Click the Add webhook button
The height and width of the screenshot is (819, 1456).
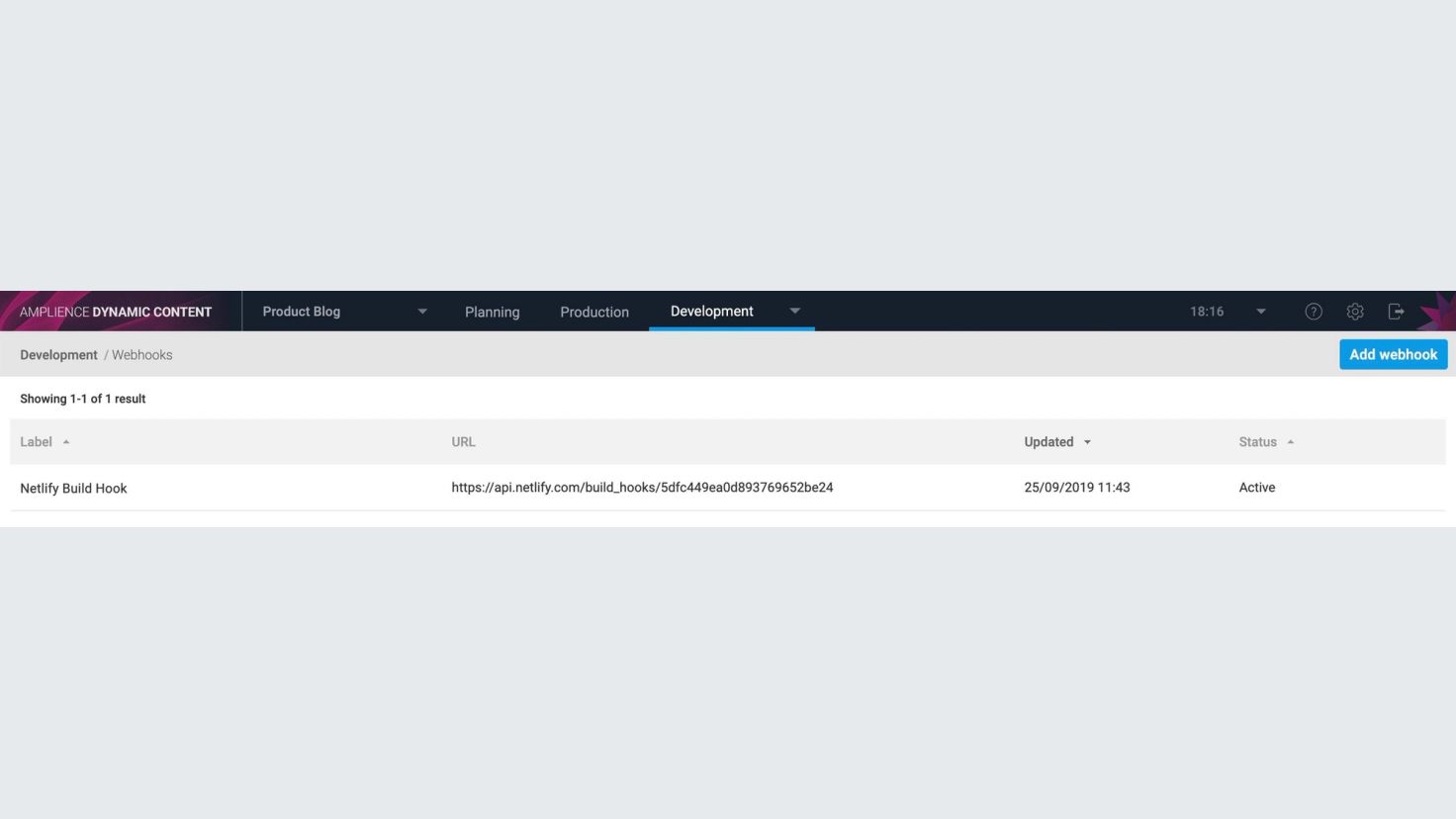(1393, 354)
